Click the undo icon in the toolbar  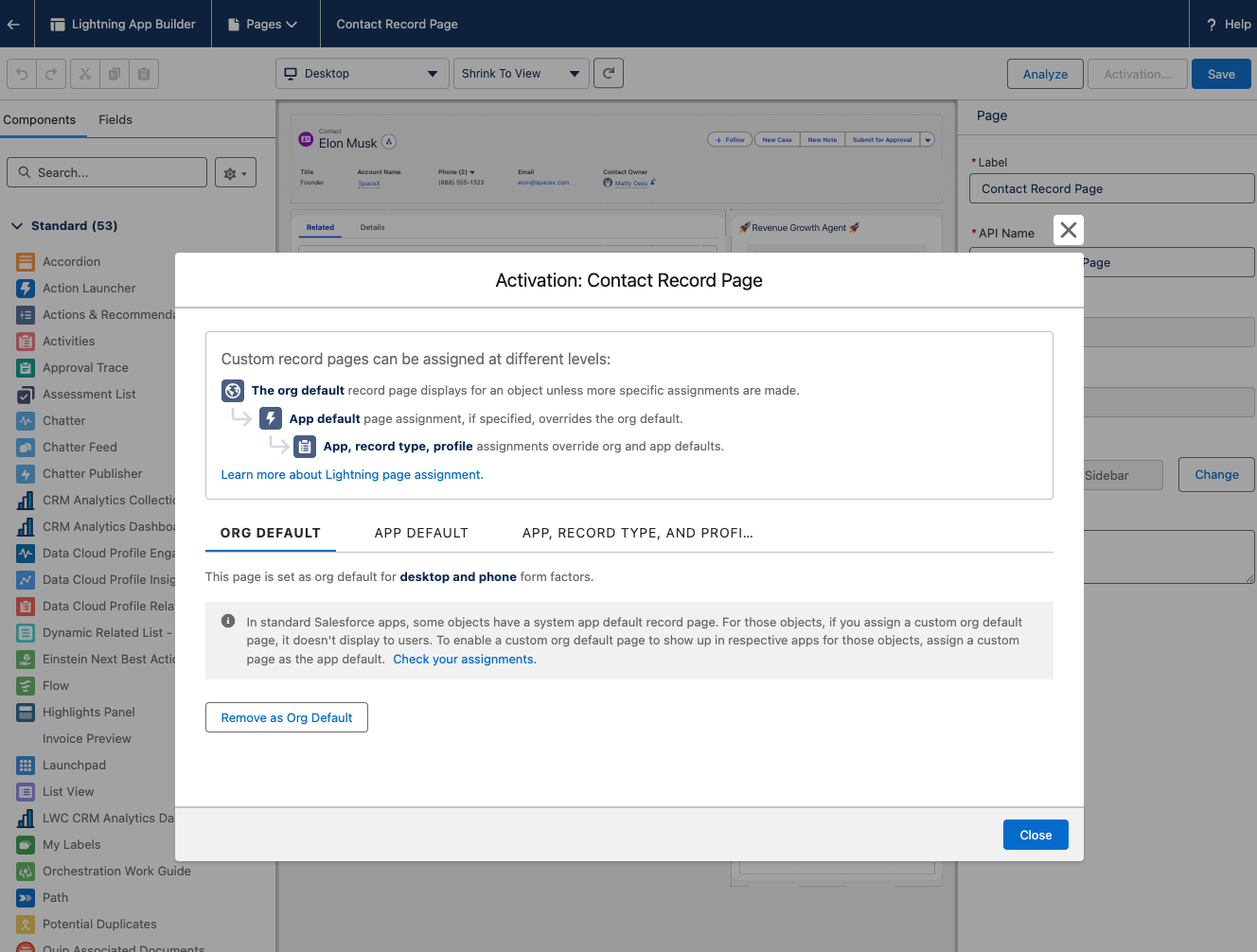pos(21,73)
